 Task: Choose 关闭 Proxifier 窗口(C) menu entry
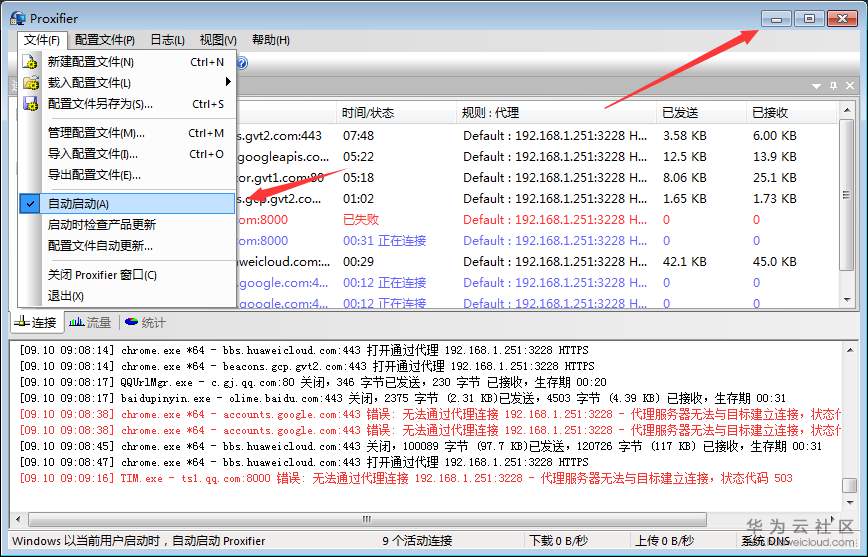[x=127, y=275]
